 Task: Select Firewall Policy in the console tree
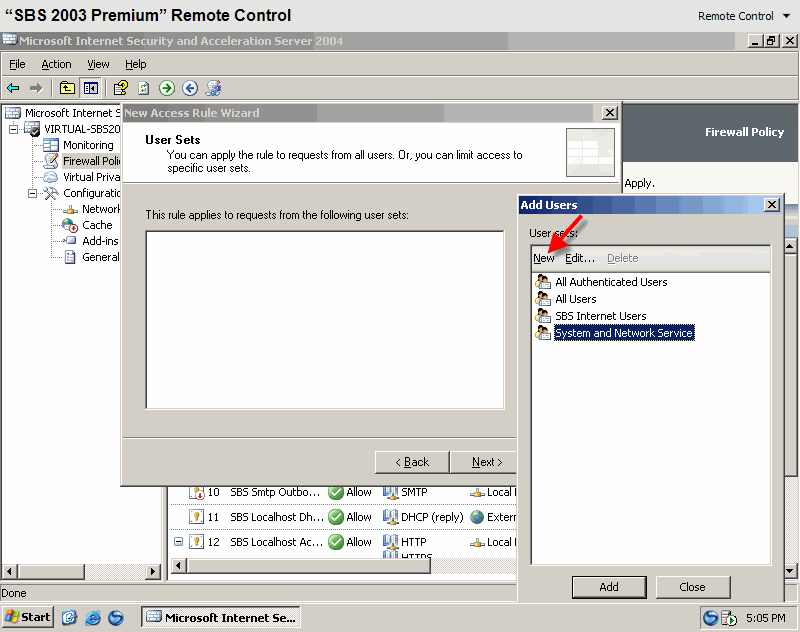[91, 161]
